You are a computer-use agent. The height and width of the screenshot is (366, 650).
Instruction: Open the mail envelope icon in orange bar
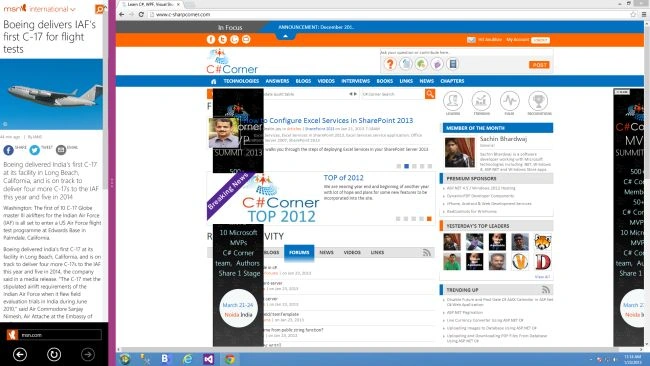[x=471, y=40]
